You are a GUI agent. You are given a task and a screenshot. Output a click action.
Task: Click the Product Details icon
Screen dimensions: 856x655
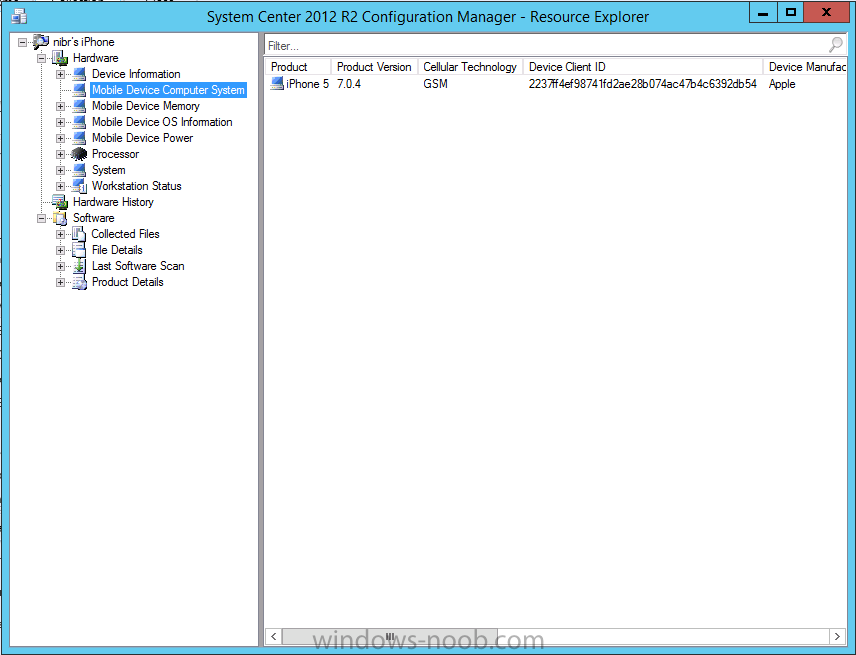coord(79,282)
